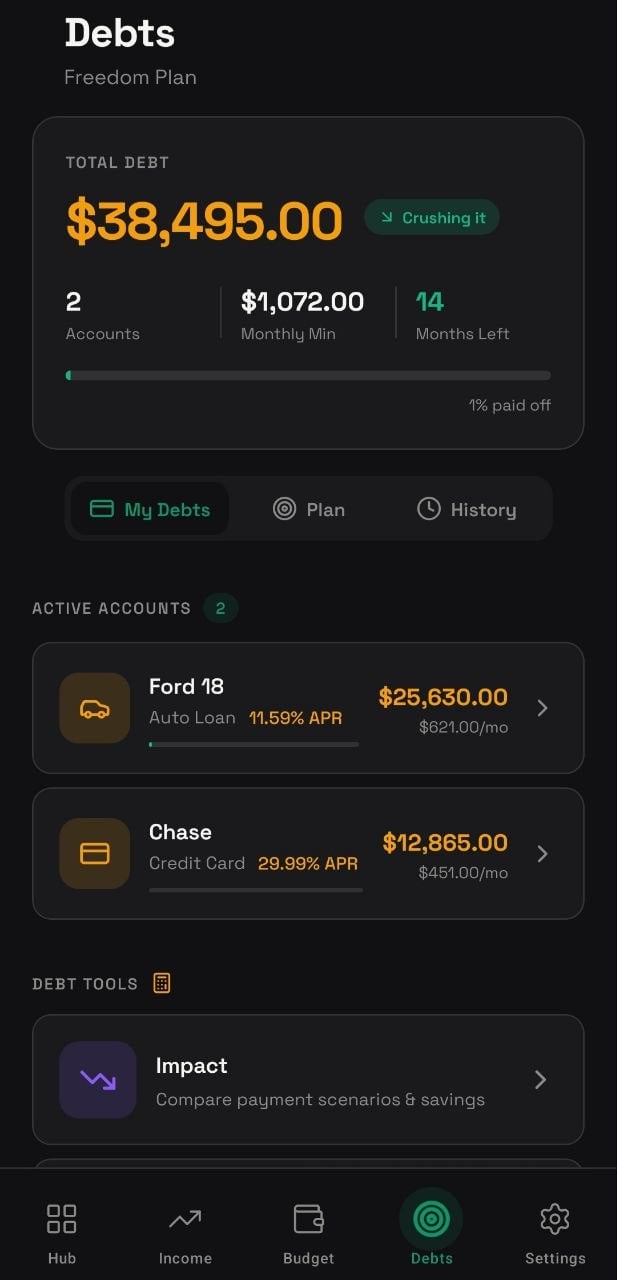Tap the car icon on Ford 18 account
617x1280 pixels.
(x=94, y=707)
